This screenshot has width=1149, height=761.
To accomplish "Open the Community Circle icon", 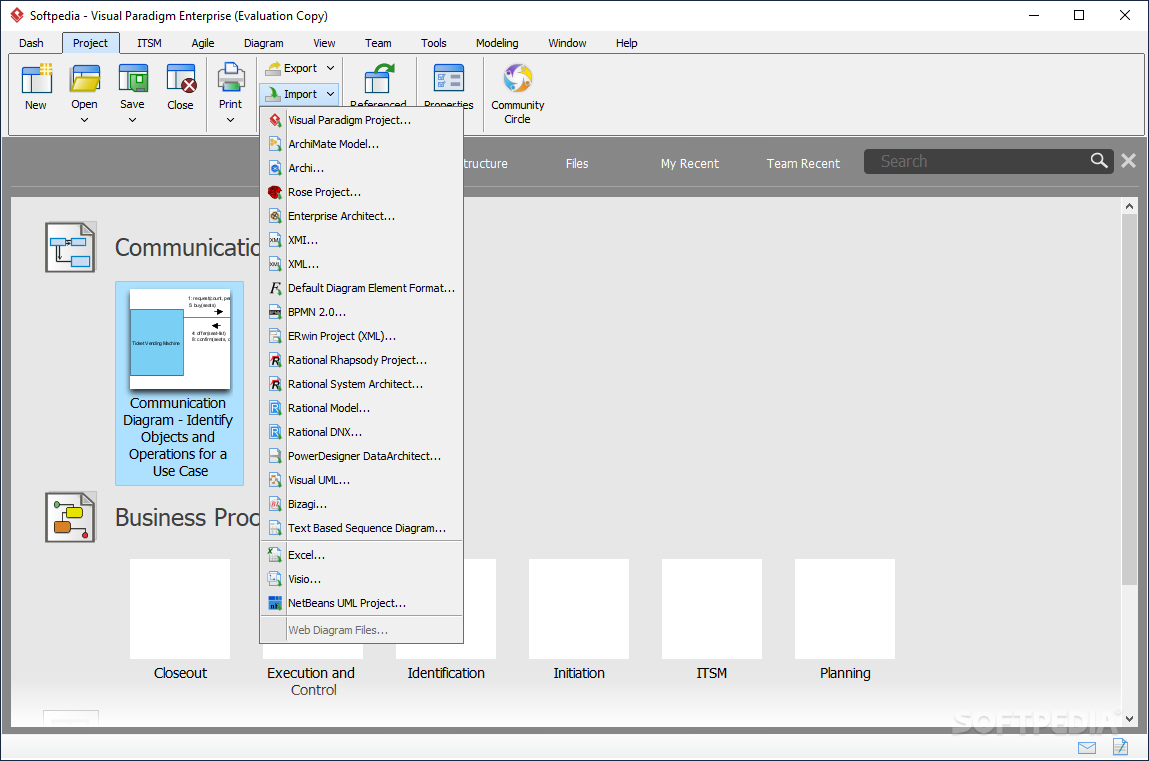I will [517, 78].
